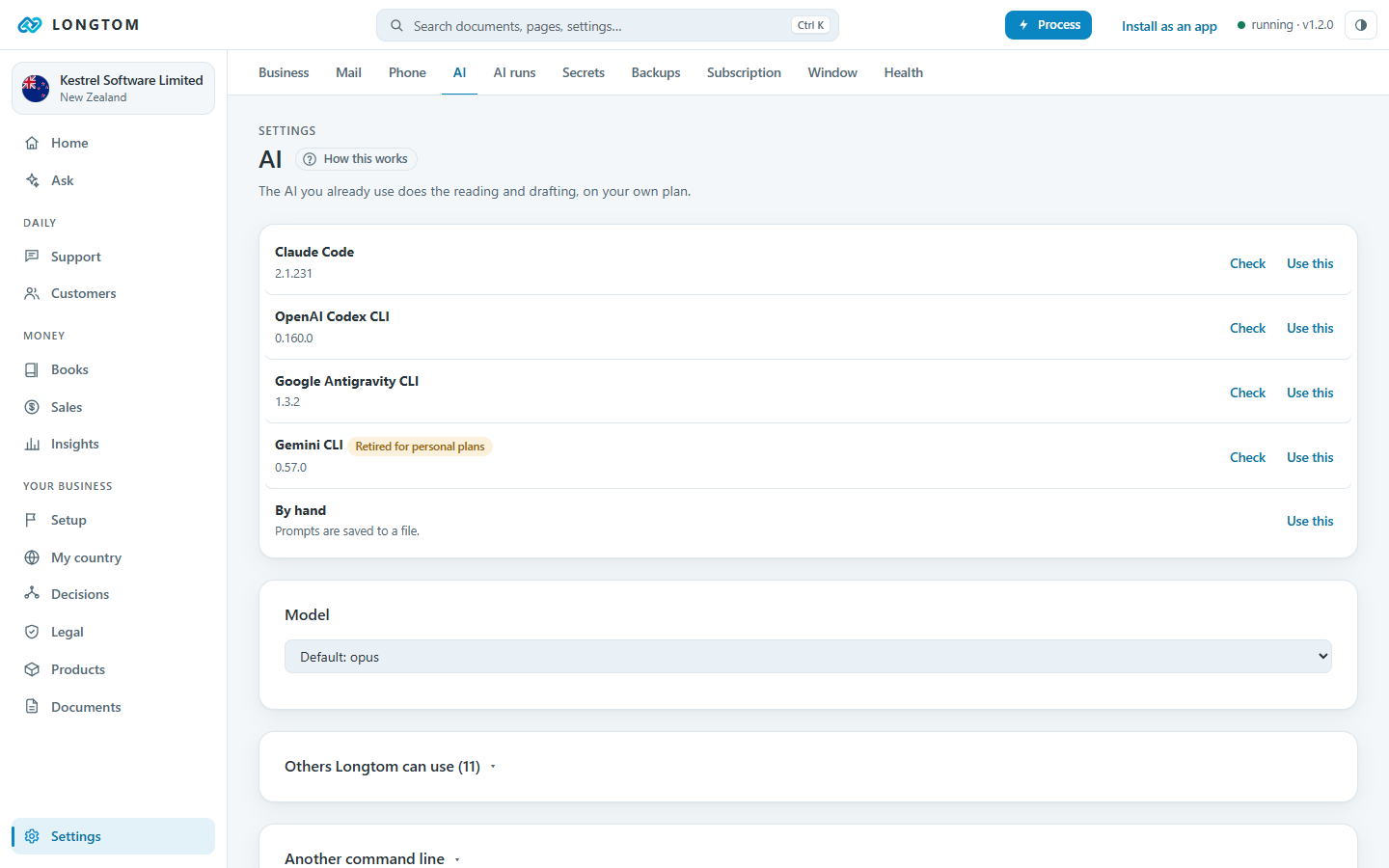Click Install as an app link
Image resolution: width=1389 pixels, height=868 pixels.
coord(1169,26)
